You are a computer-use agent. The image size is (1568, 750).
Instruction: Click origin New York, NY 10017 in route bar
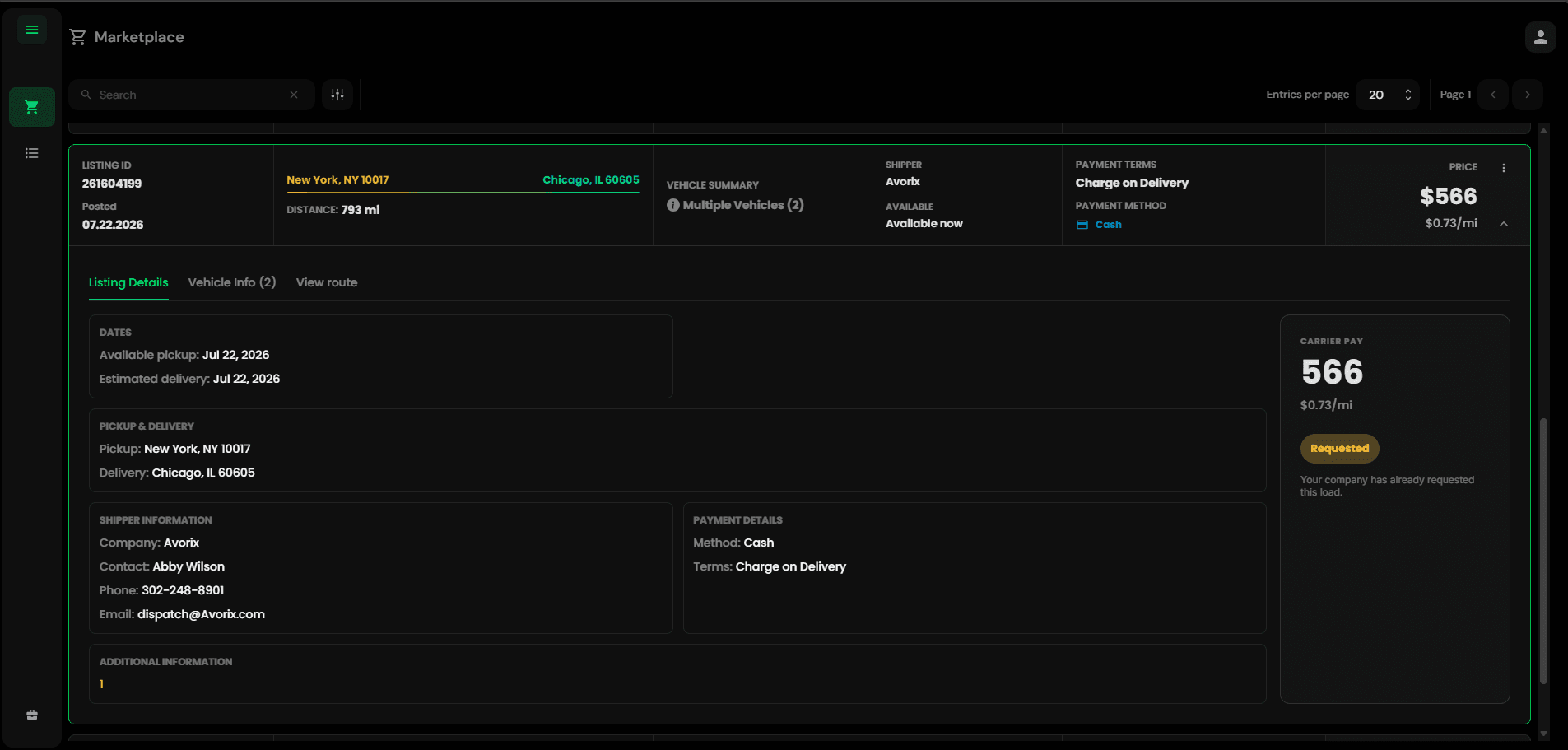[337, 179]
